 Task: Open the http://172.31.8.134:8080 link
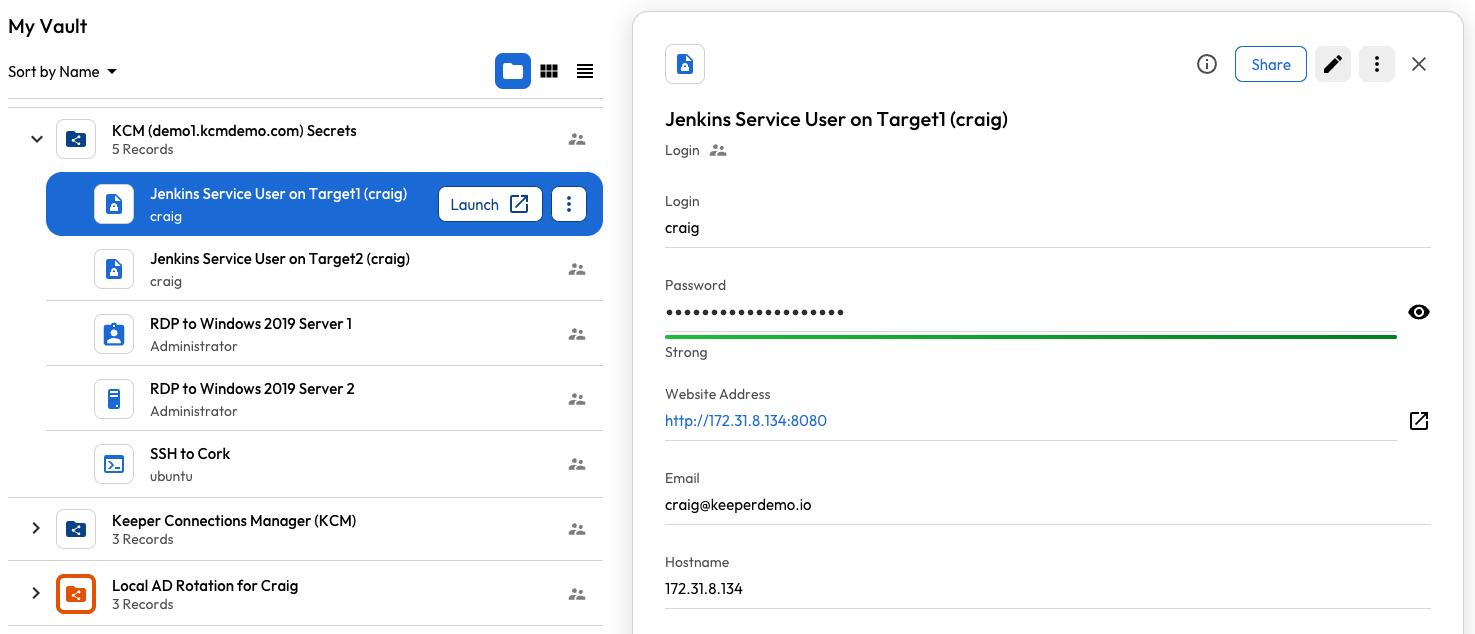click(x=746, y=421)
